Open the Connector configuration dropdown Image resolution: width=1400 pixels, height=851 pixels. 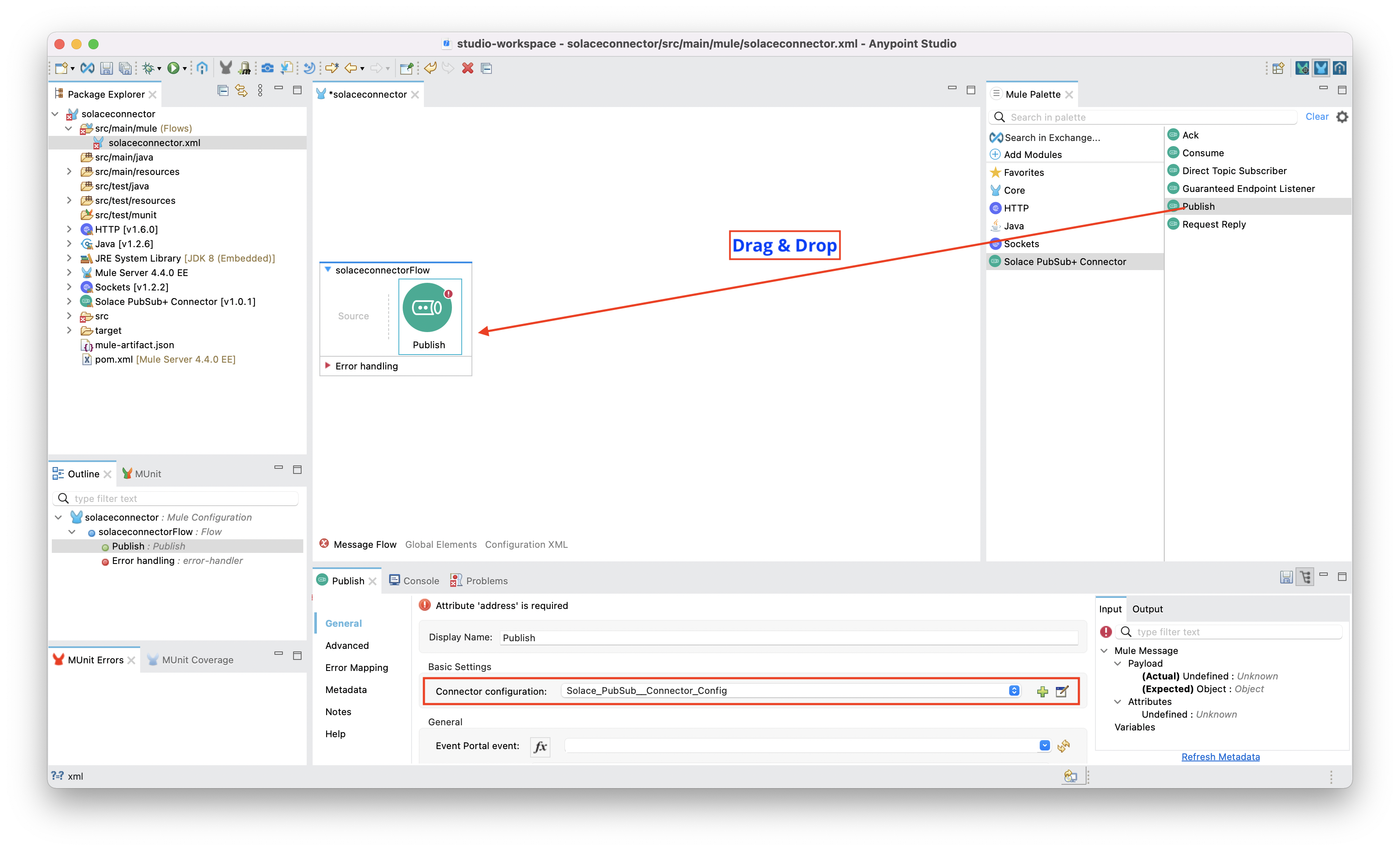(x=1014, y=691)
